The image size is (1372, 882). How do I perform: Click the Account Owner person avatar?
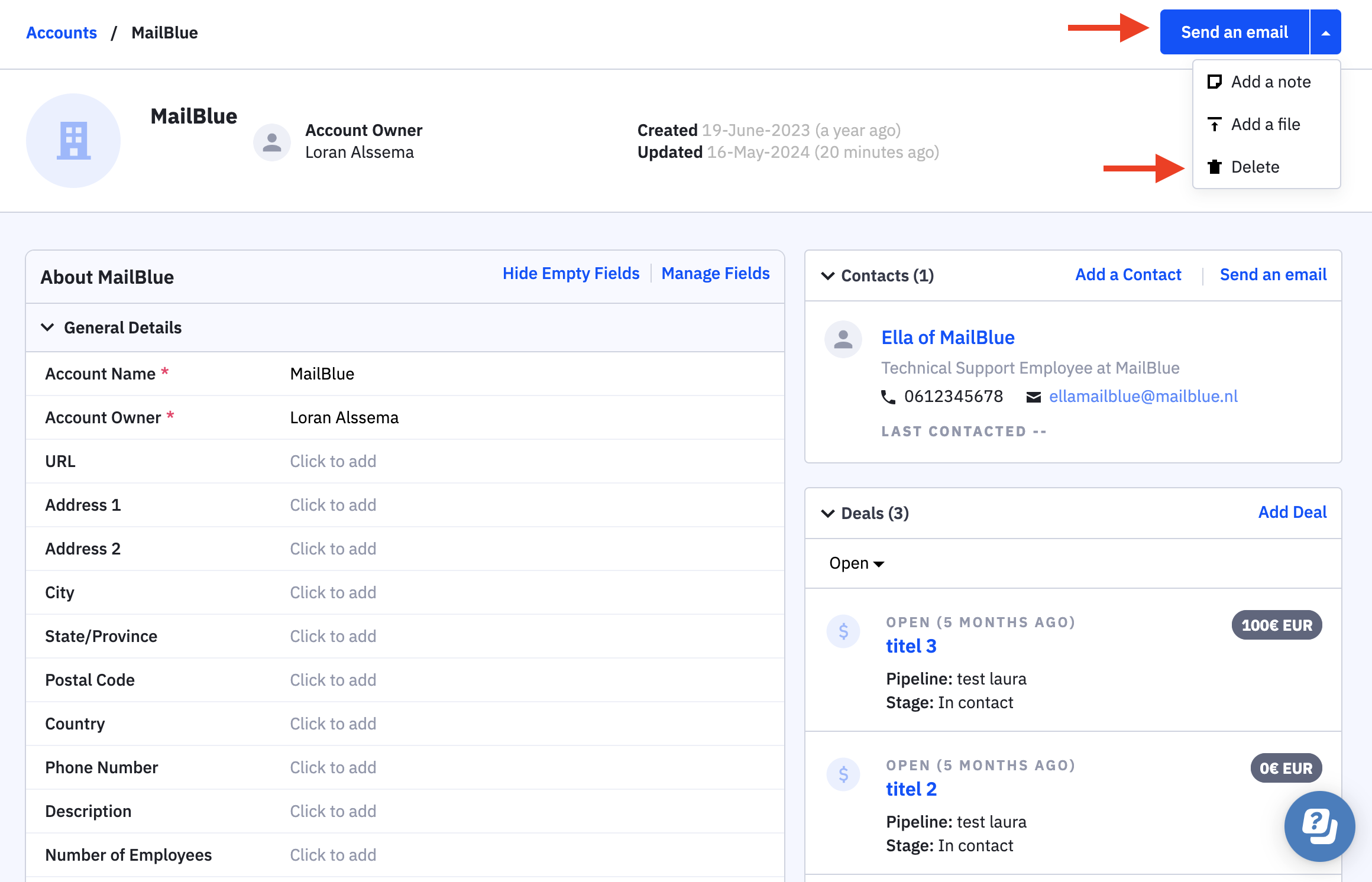272,142
